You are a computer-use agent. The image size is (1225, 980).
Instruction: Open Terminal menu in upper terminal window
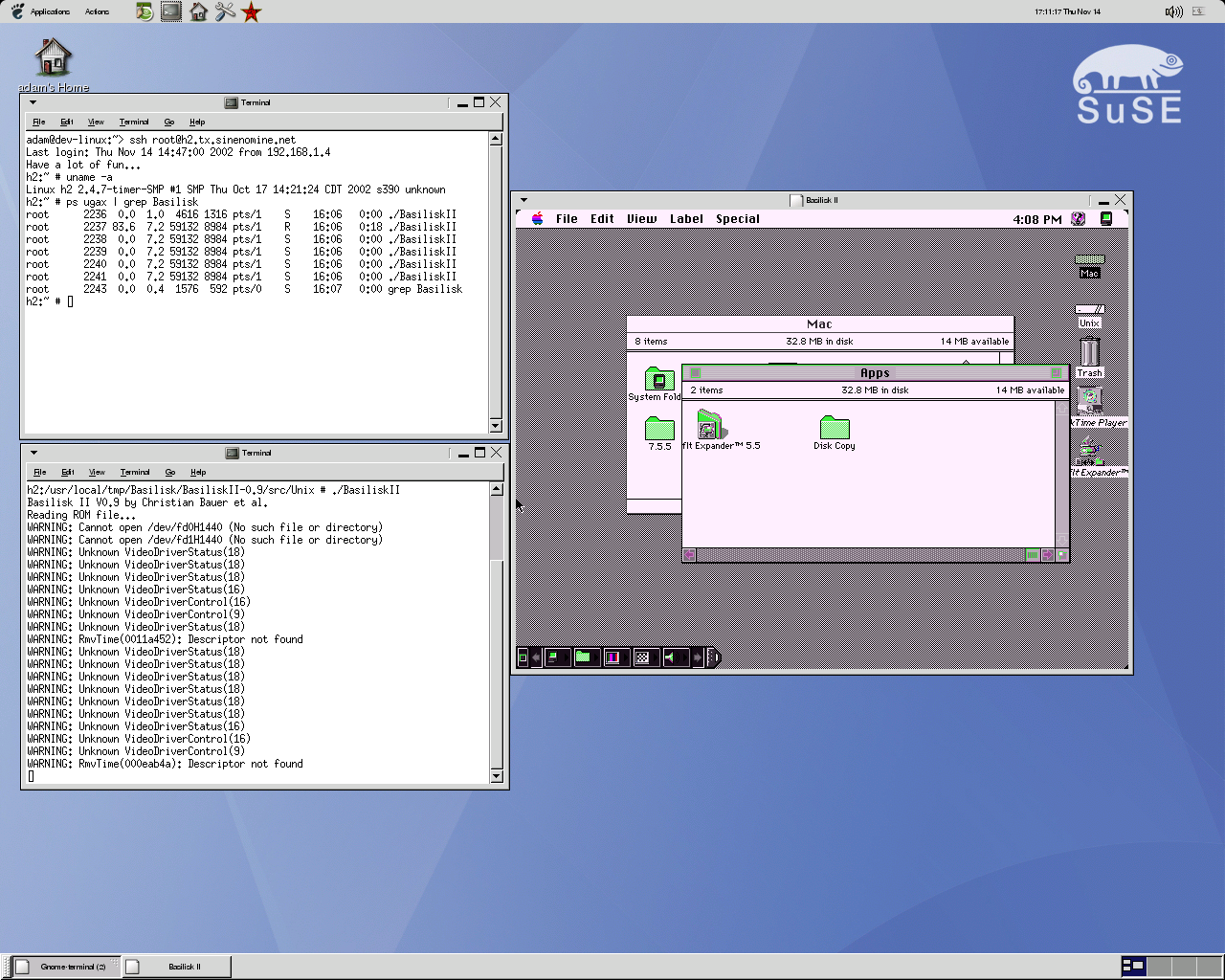click(134, 122)
